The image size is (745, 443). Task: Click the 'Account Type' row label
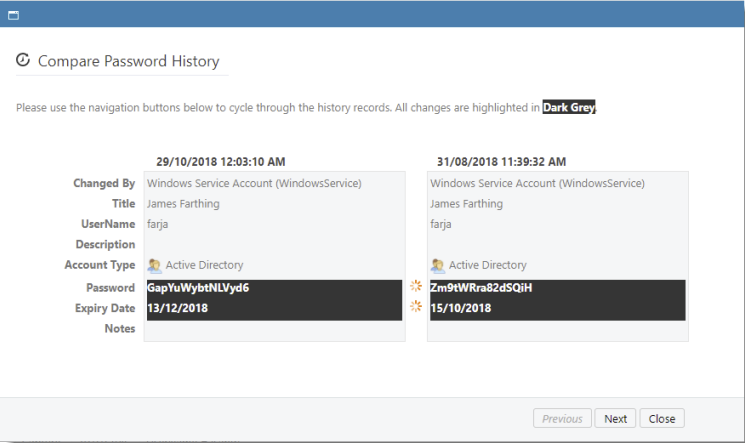100,265
